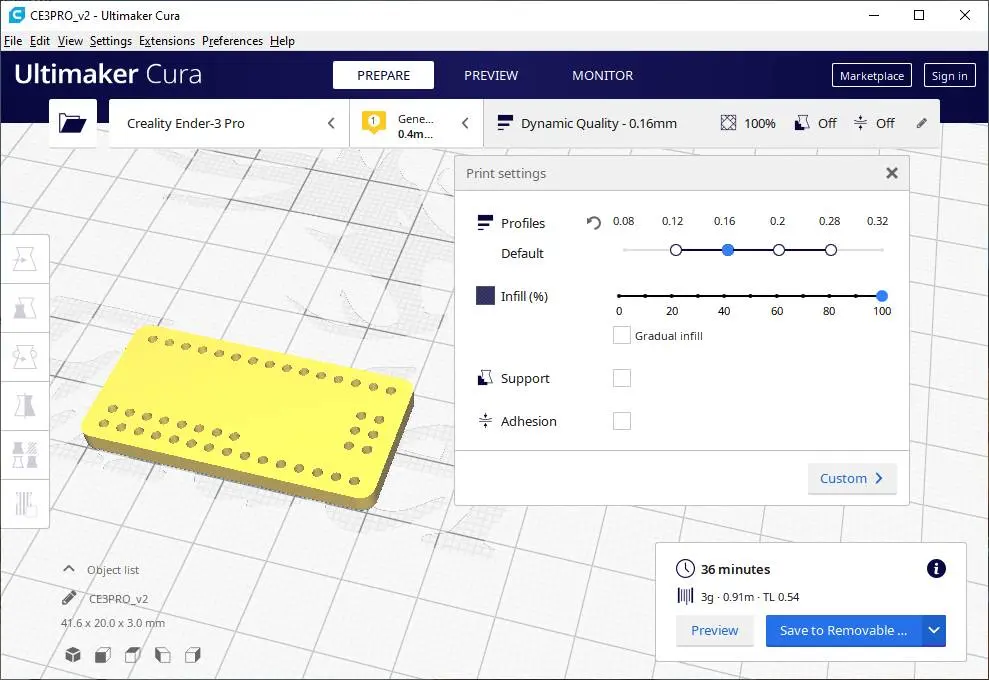The width and height of the screenshot is (989, 680).
Task: Open the File menu
Action: 13,41
